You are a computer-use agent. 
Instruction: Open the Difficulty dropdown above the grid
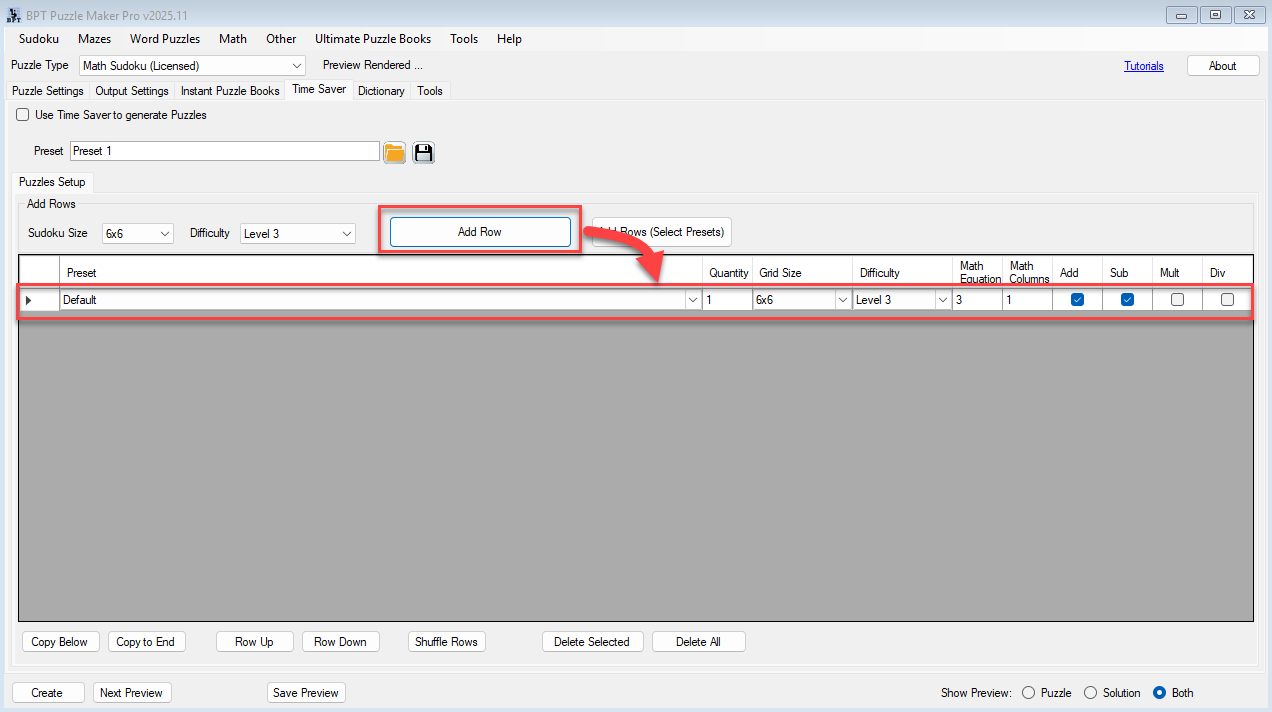[x=347, y=234]
